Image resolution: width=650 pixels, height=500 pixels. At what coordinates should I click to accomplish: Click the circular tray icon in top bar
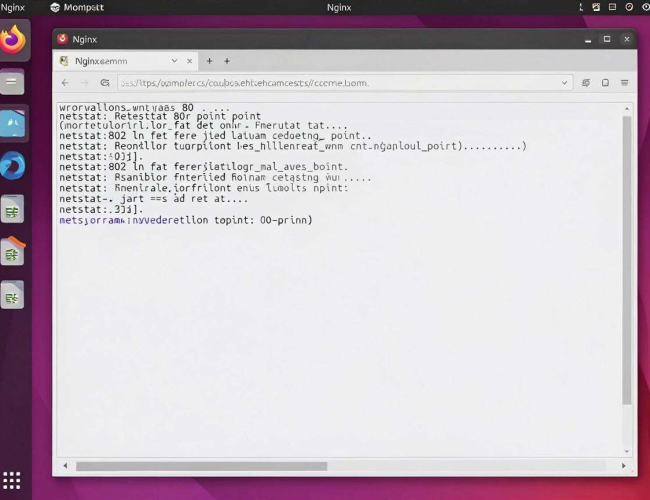pos(629,7)
